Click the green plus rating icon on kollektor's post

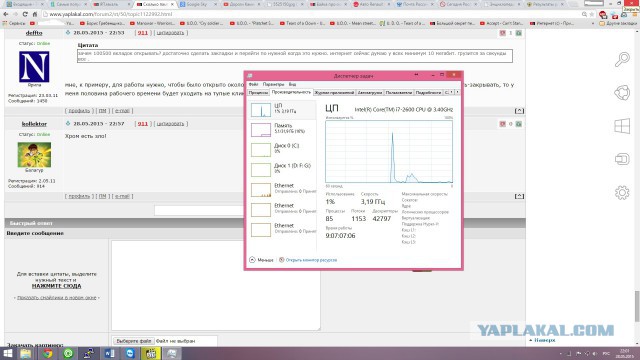(x=519, y=124)
